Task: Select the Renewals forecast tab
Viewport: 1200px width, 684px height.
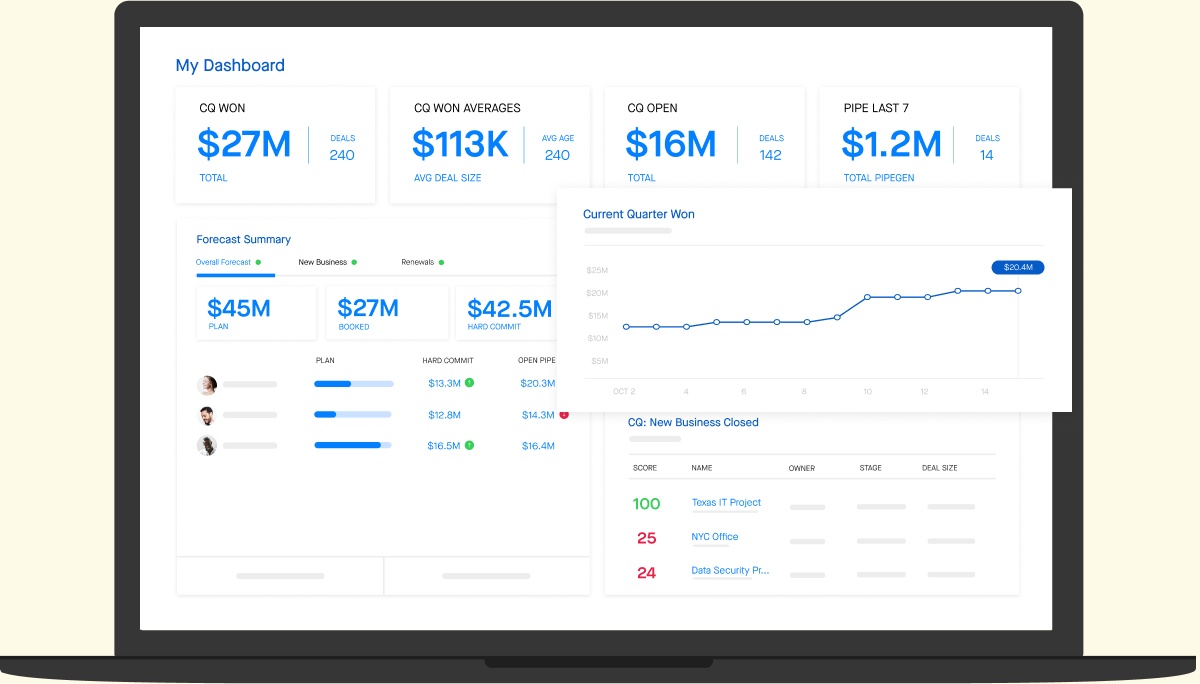Action: [423, 262]
